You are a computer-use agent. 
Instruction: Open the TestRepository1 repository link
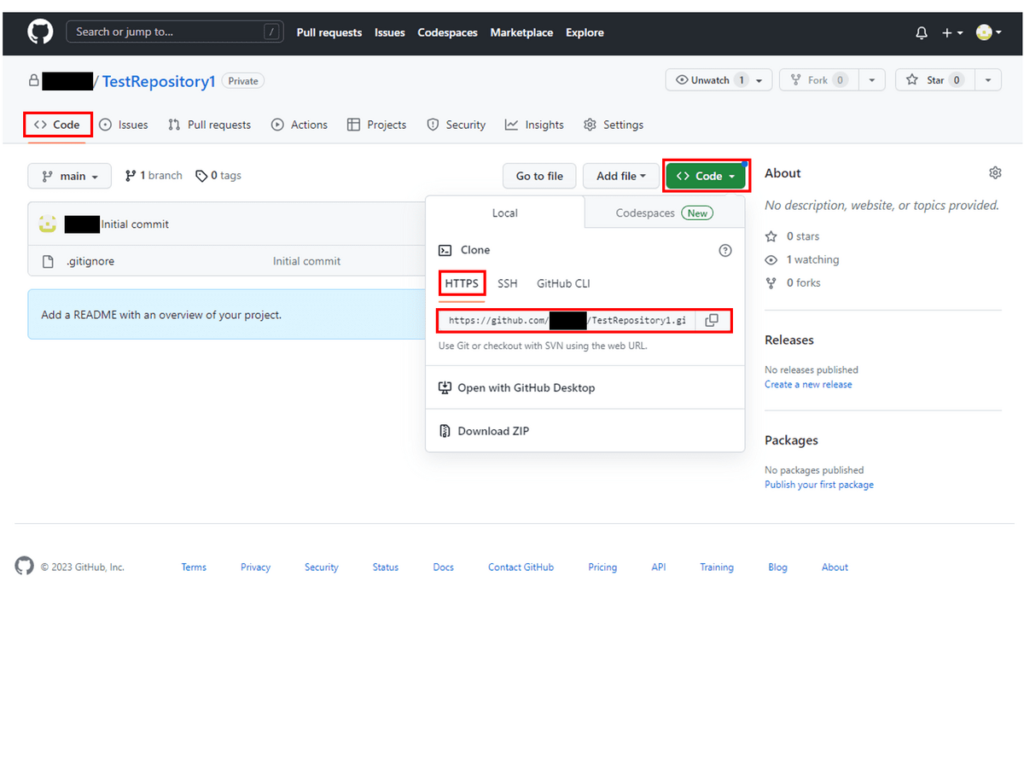click(159, 81)
